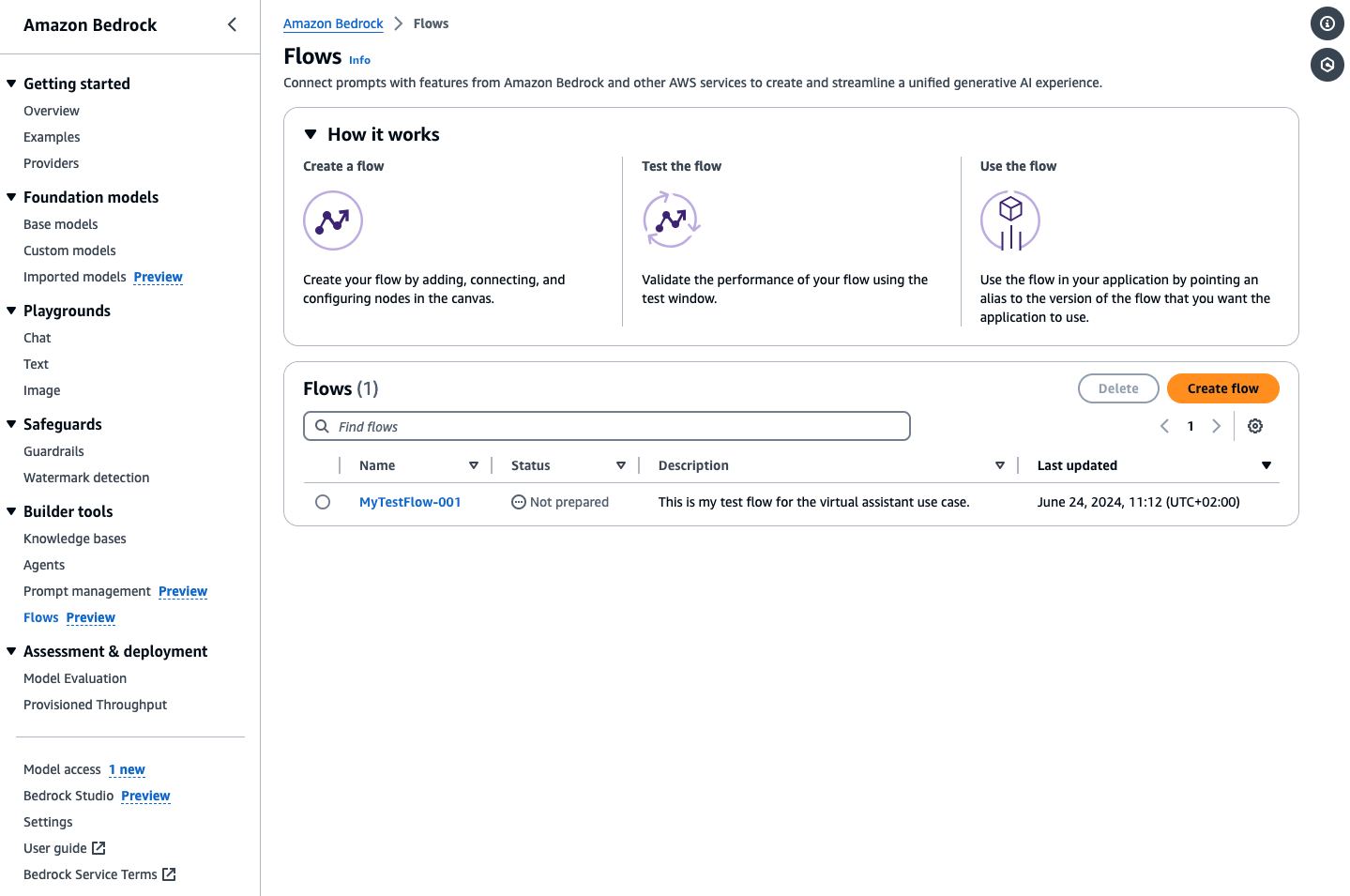This screenshot has width=1350, height=896.
Task: Click the Preview badge next to Flows
Action: pos(91,617)
